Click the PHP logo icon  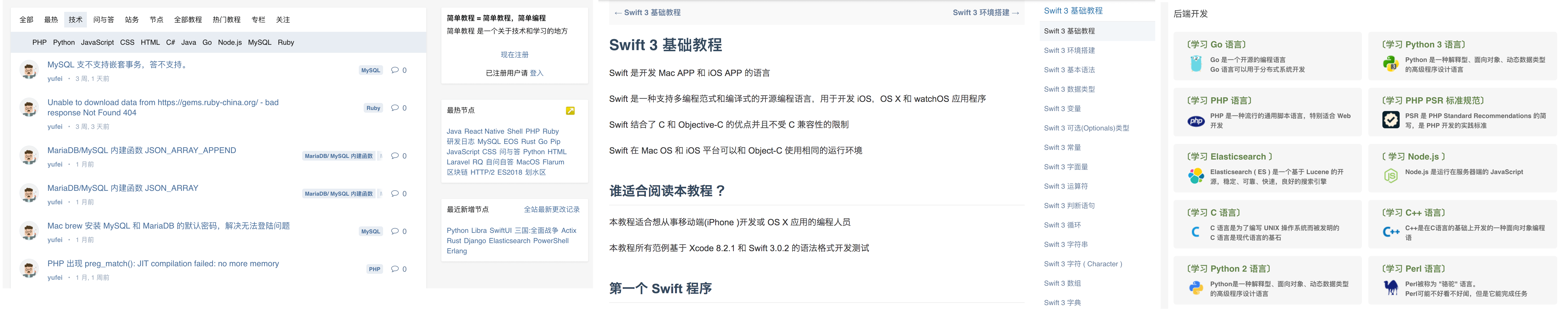pos(1195,120)
